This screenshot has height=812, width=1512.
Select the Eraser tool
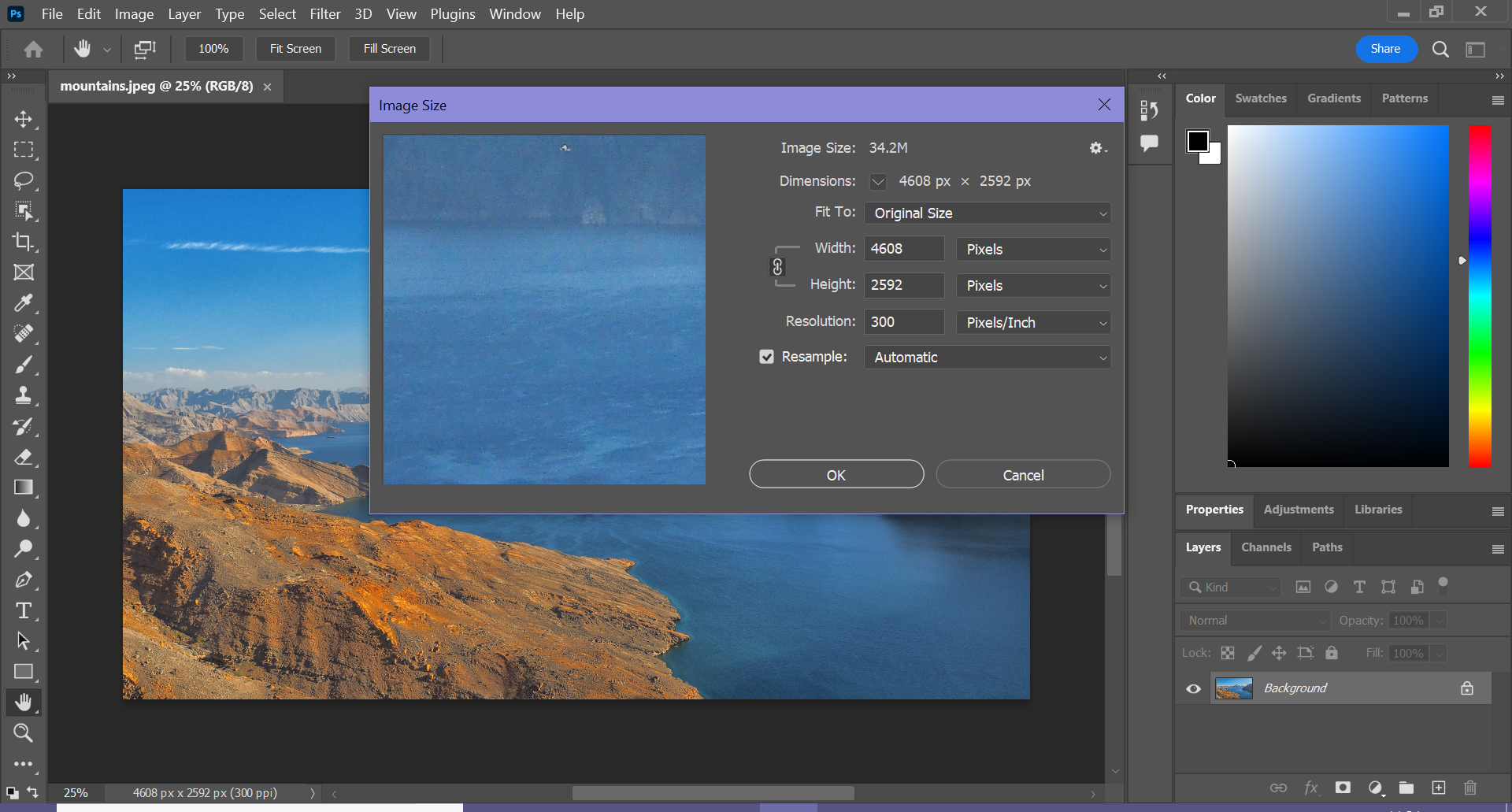pos(24,457)
